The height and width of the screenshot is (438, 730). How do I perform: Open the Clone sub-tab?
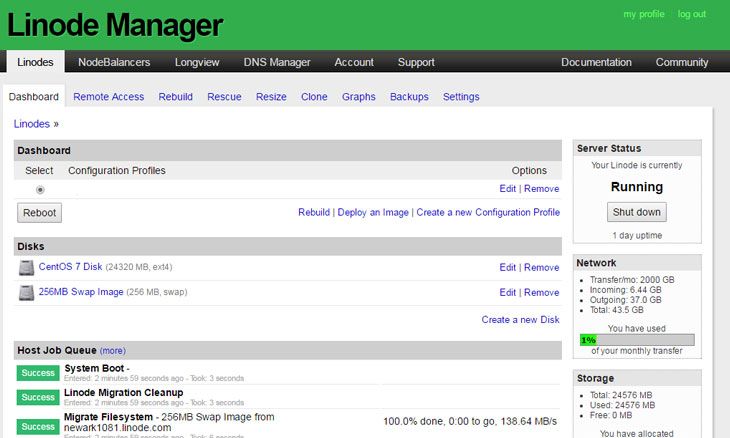click(314, 96)
